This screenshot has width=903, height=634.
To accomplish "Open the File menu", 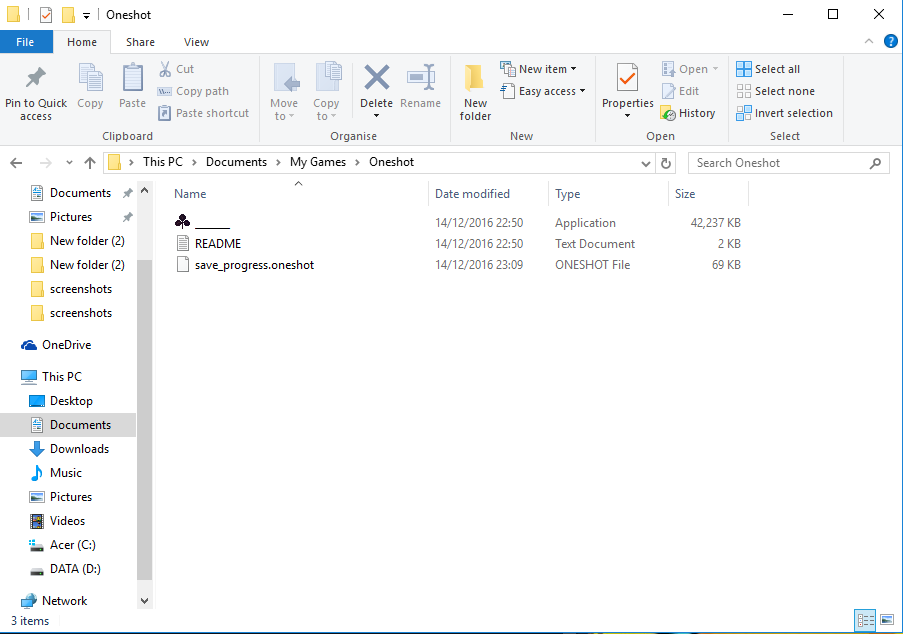I will point(26,42).
